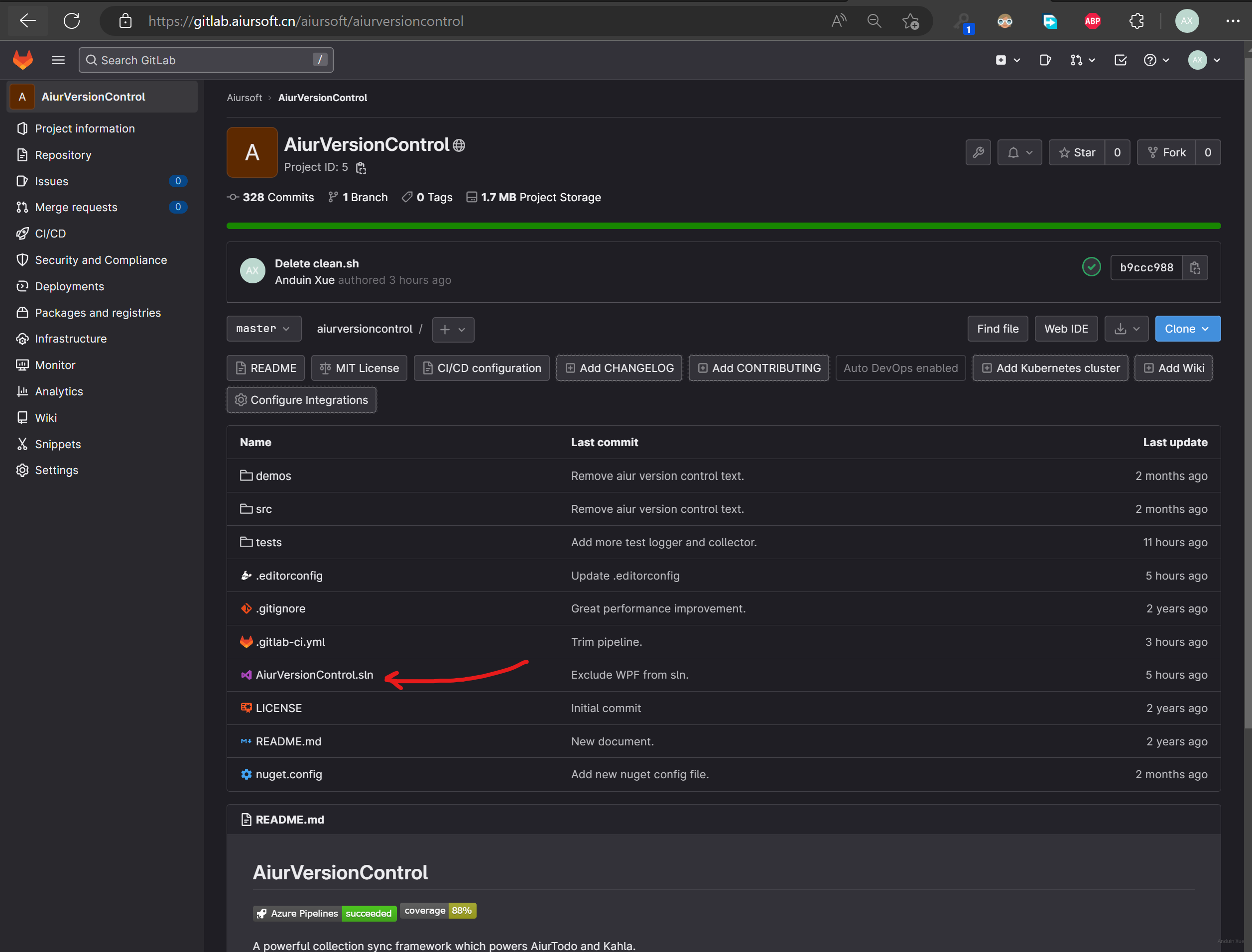This screenshot has width=1252, height=952.
Task: Go to CI/CD in sidebar
Action: tap(50, 234)
